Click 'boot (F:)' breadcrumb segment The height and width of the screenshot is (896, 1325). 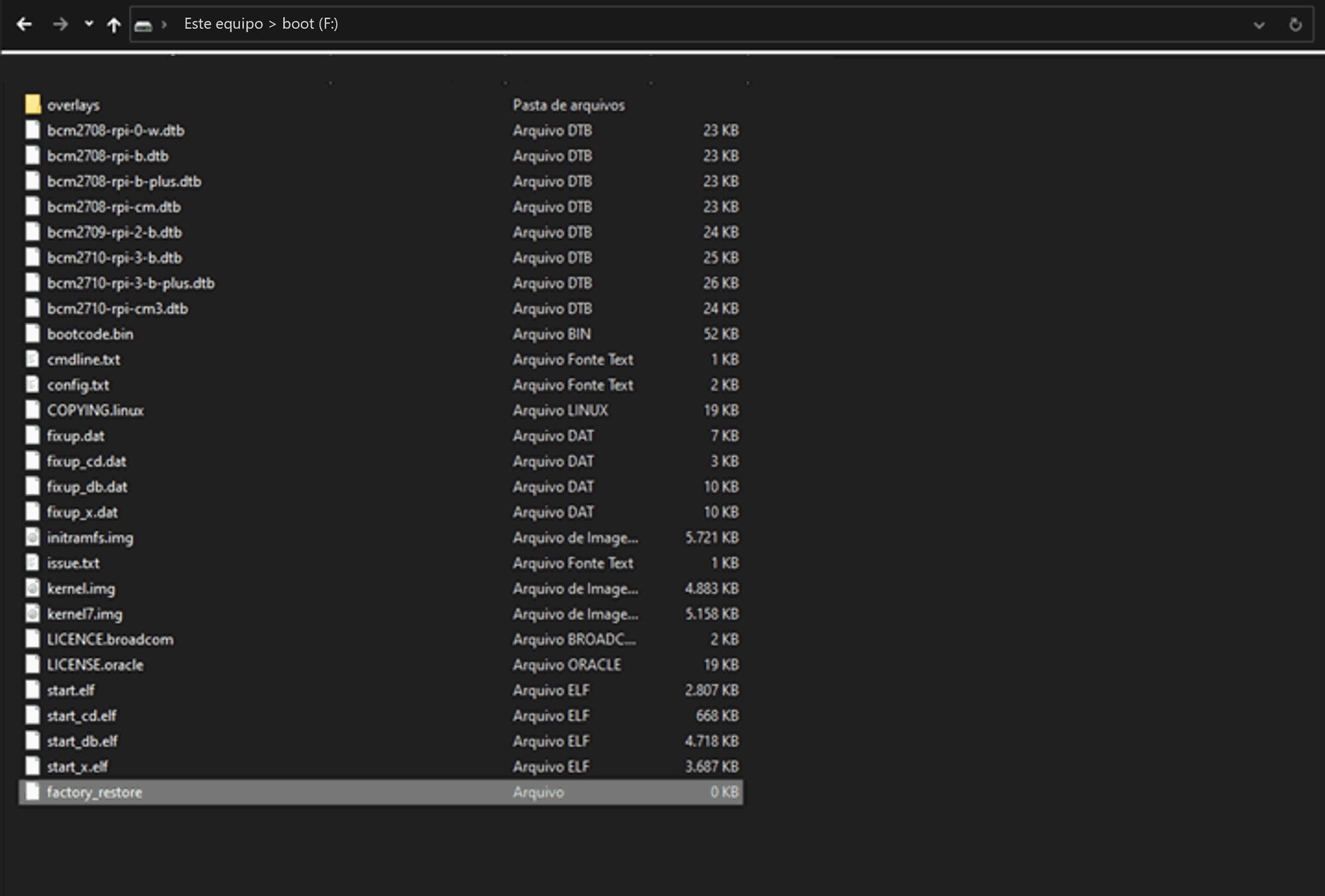(x=310, y=24)
